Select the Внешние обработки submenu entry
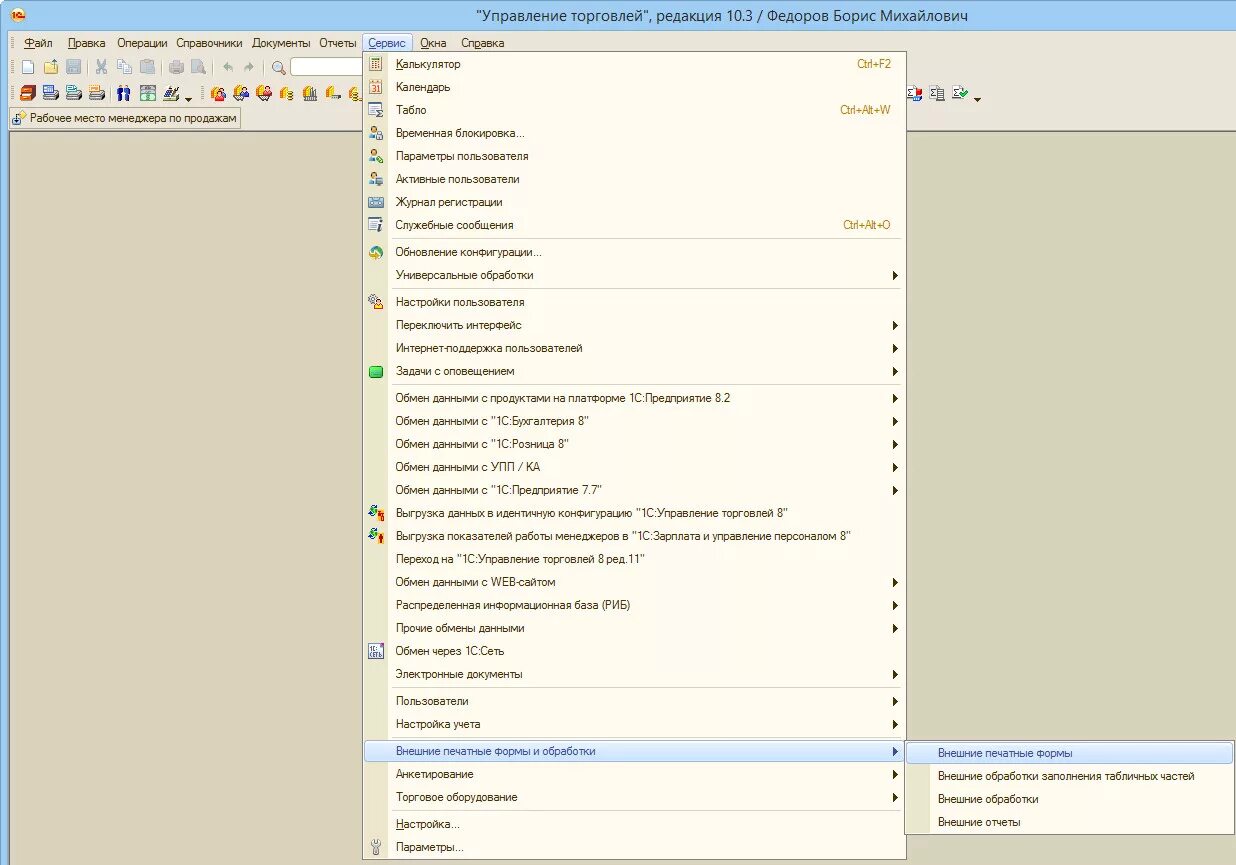 (1069, 799)
